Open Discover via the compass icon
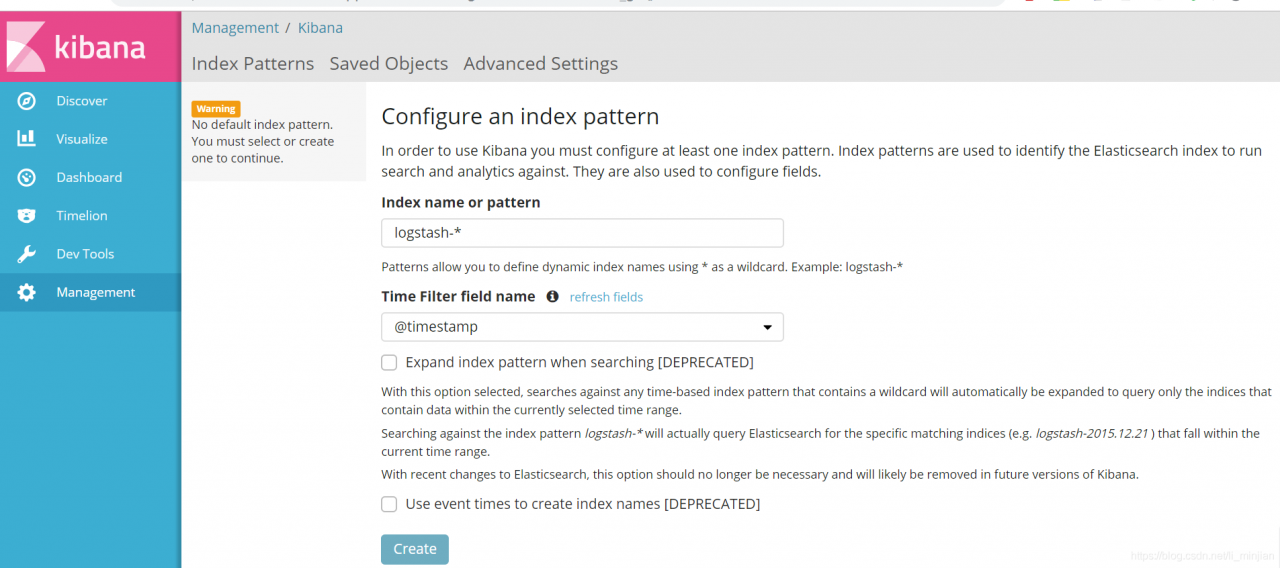This screenshot has width=1280, height=568. 27,101
